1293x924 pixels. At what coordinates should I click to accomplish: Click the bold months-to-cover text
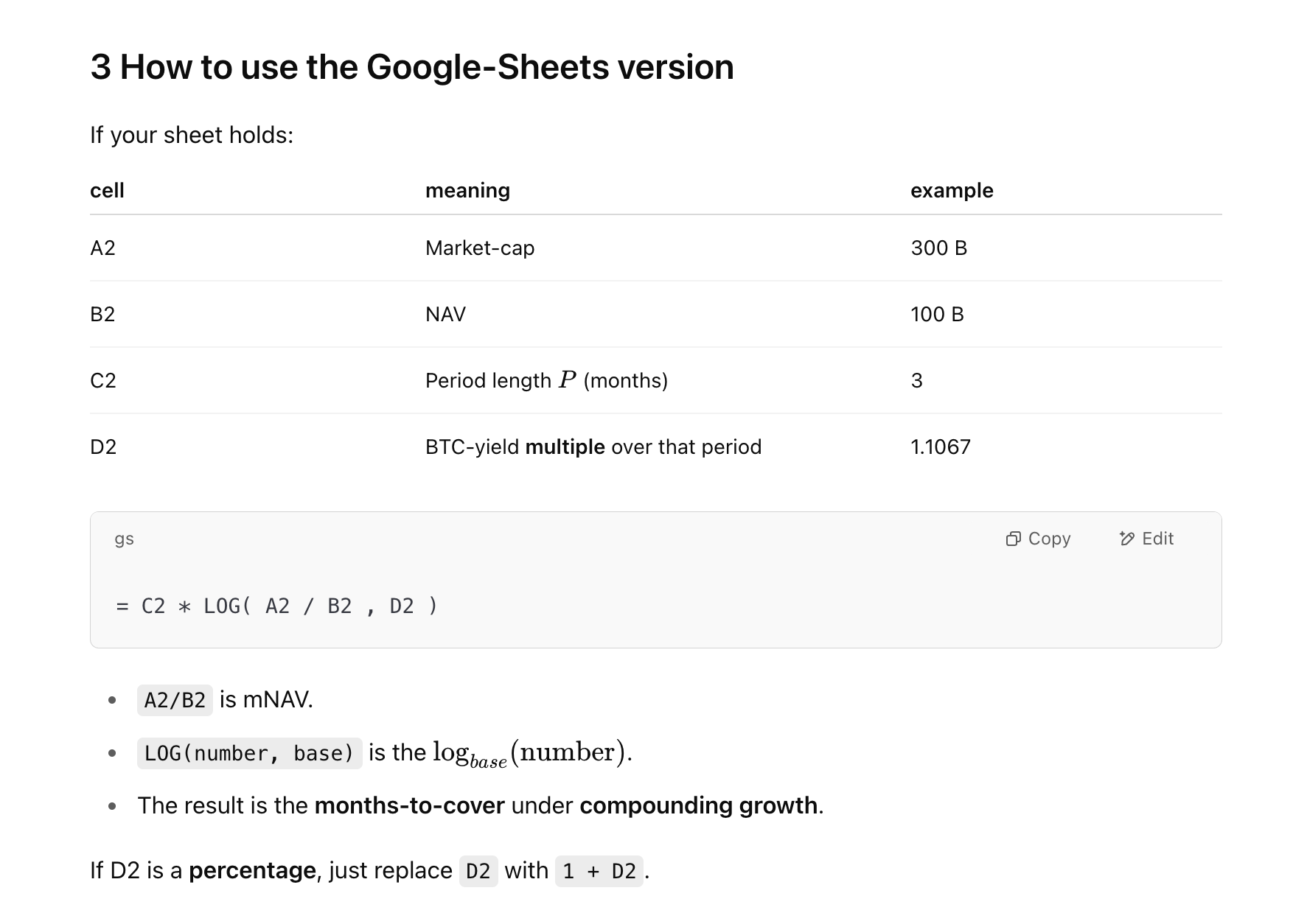coord(409,805)
